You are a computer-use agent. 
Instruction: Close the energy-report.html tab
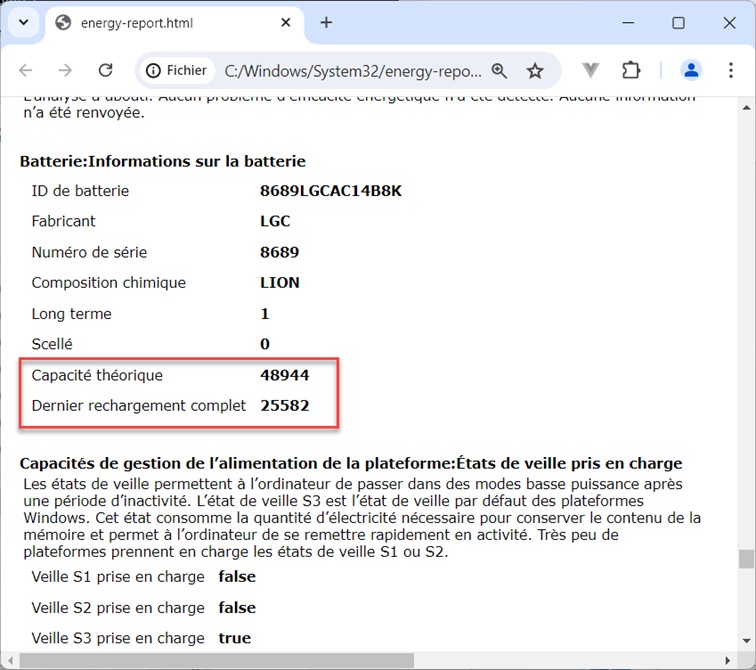click(x=285, y=23)
